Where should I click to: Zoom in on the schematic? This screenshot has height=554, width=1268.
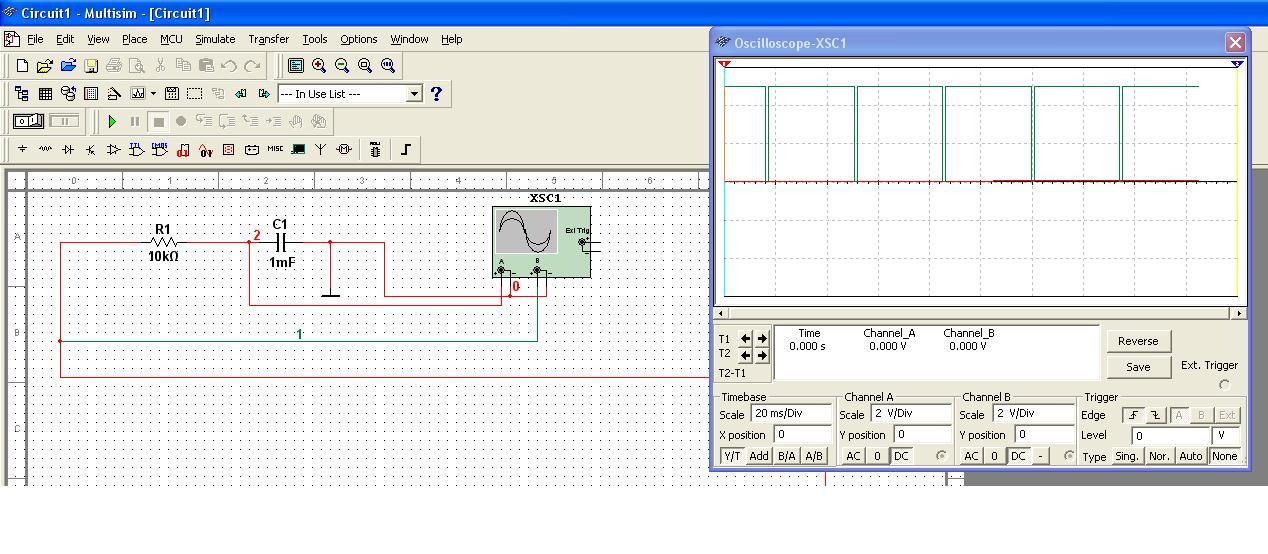coord(319,66)
